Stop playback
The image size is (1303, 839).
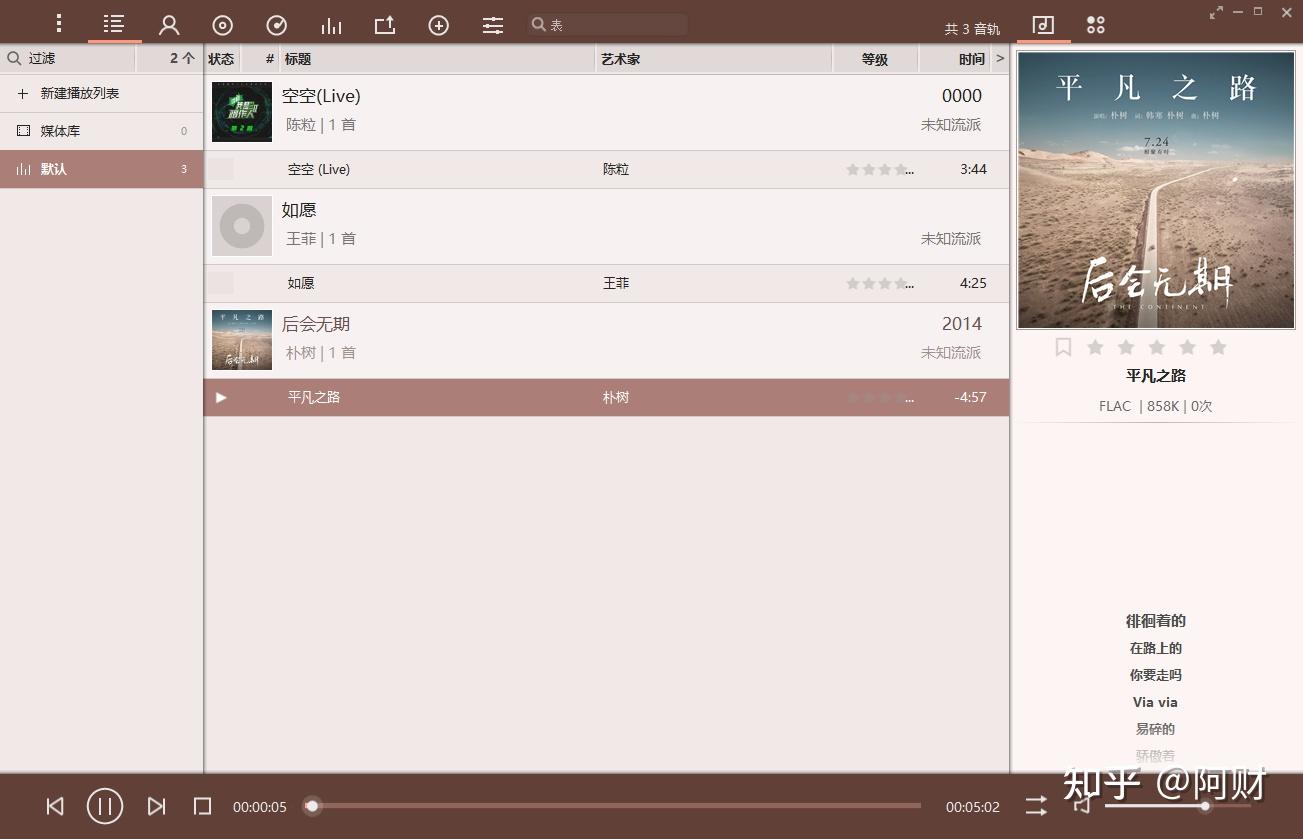[x=203, y=806]
